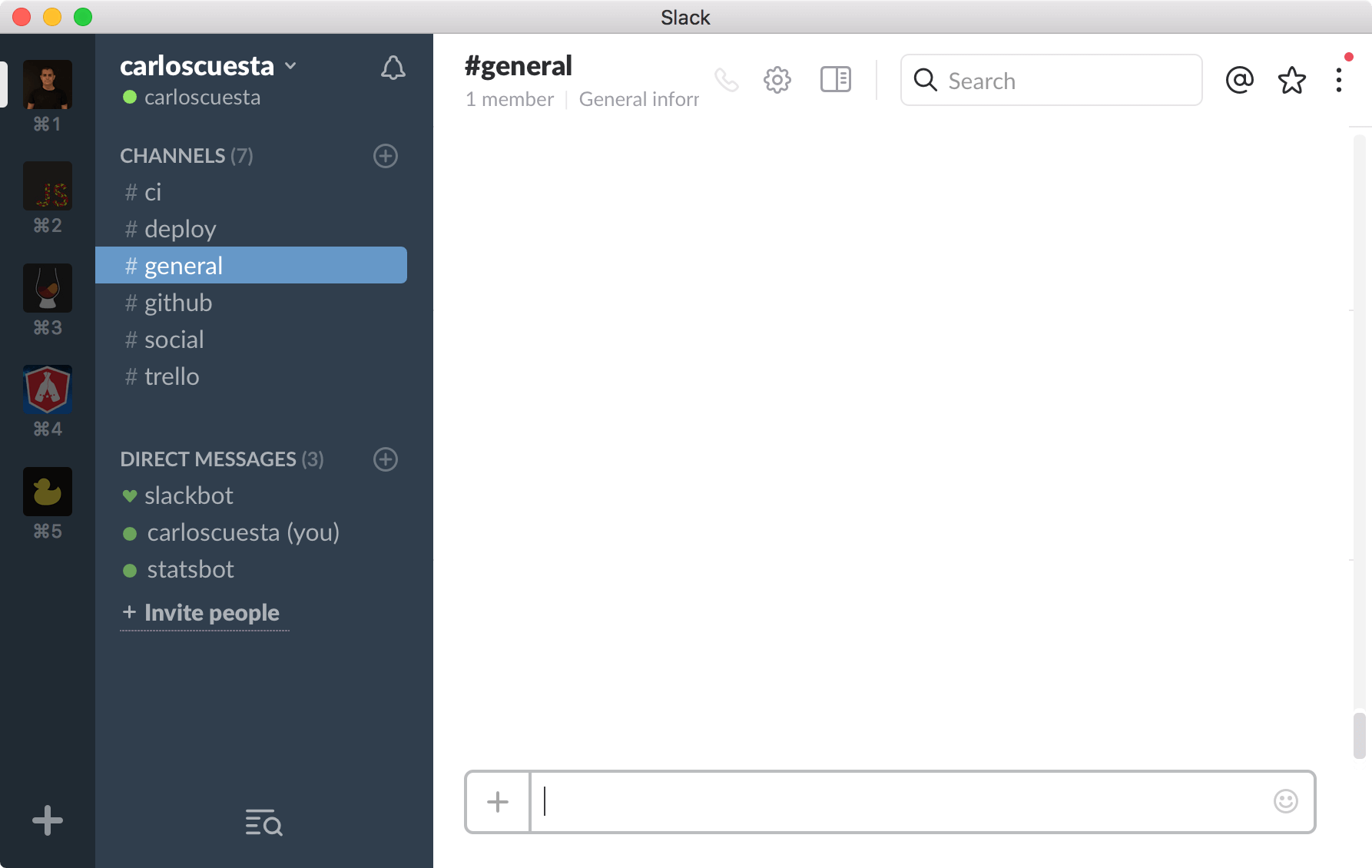The image size is (1372, 868).
Task: Click the message pane scrollbar thumb
Action: [x=1360, y=735]
